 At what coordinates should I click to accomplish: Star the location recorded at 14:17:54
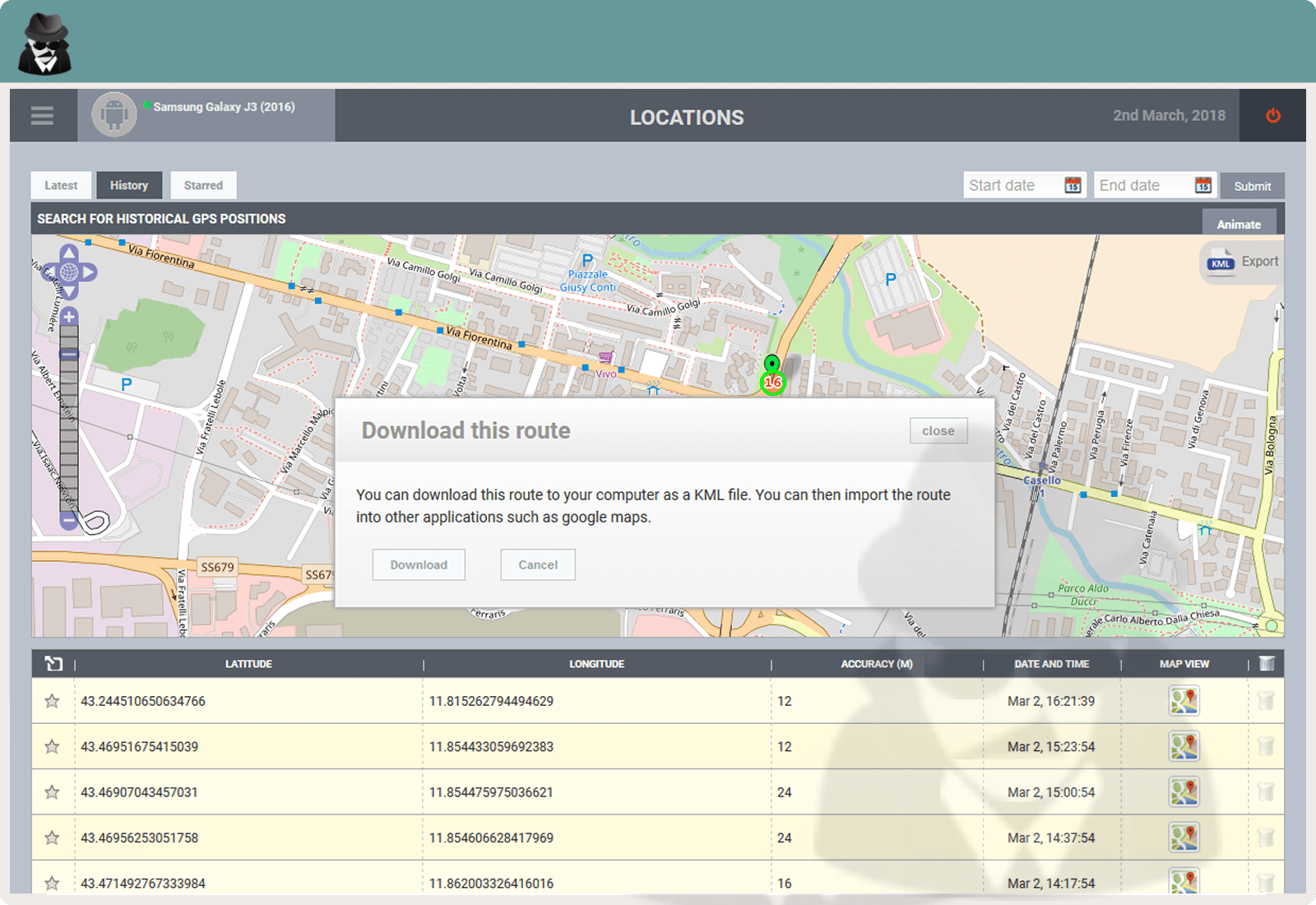[x=52, y=883]
